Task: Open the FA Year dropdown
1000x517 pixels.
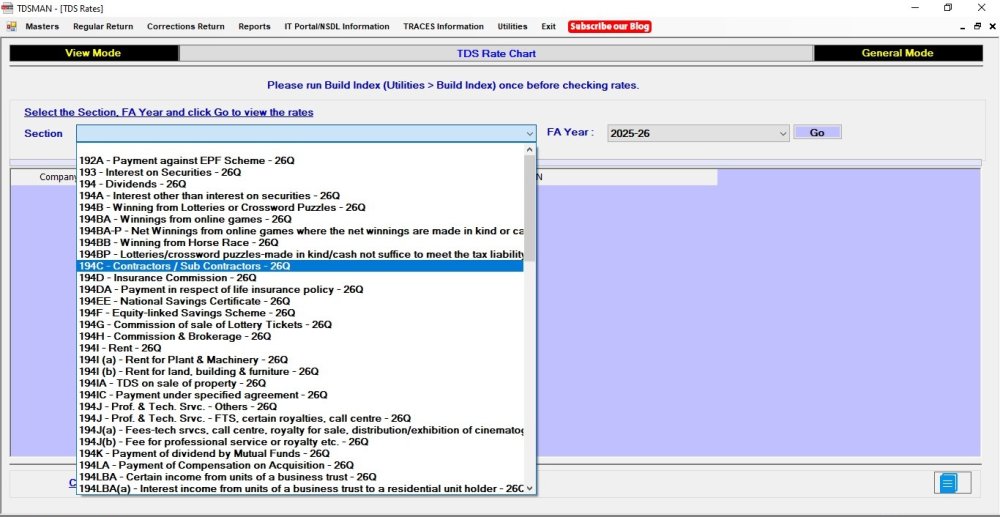Action: click(783, 133)
